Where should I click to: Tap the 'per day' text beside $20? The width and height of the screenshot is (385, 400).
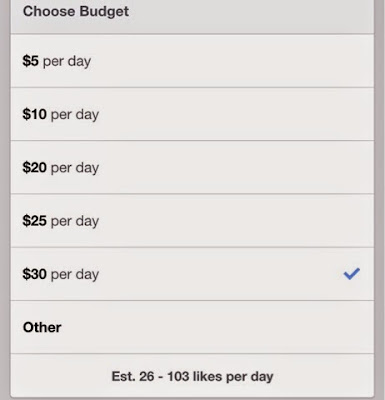[75, 169]
